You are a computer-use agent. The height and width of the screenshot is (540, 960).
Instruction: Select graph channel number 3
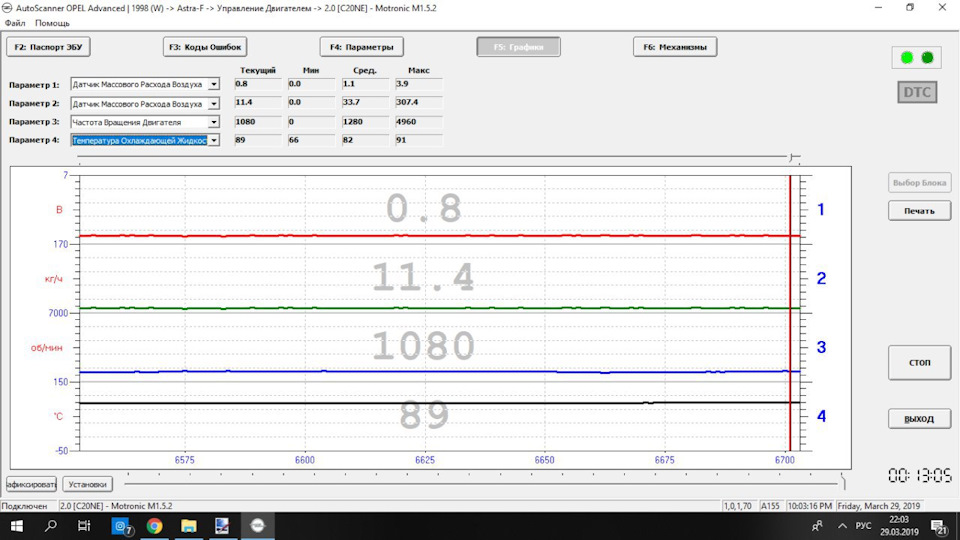(821, 347)
